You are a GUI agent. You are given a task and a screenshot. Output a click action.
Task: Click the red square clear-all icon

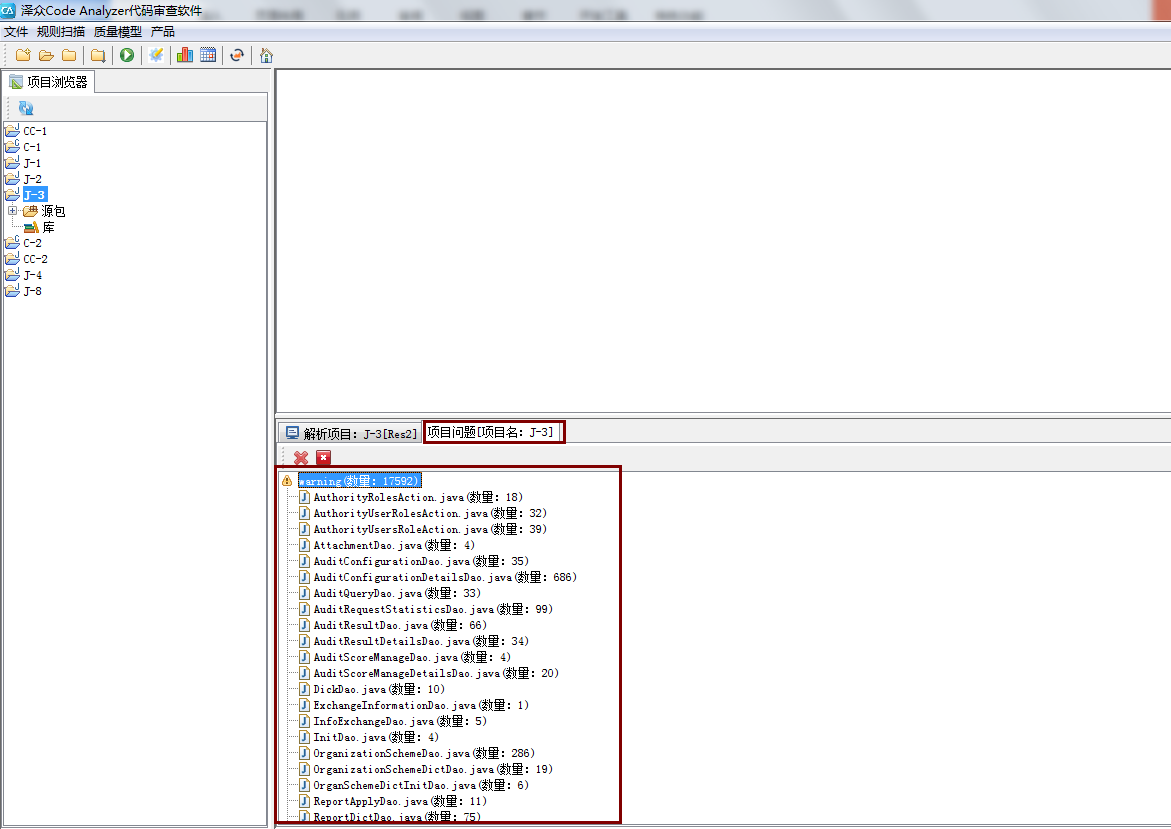point(323,457)
